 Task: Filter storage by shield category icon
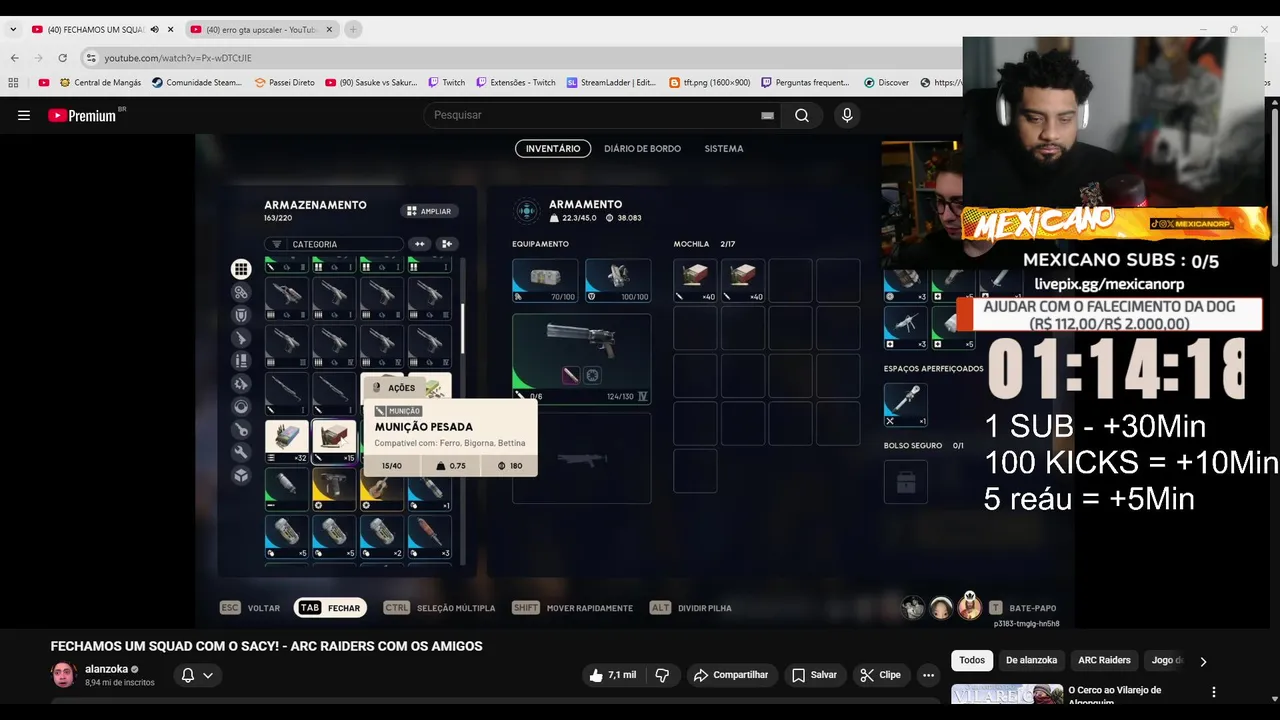241,315
